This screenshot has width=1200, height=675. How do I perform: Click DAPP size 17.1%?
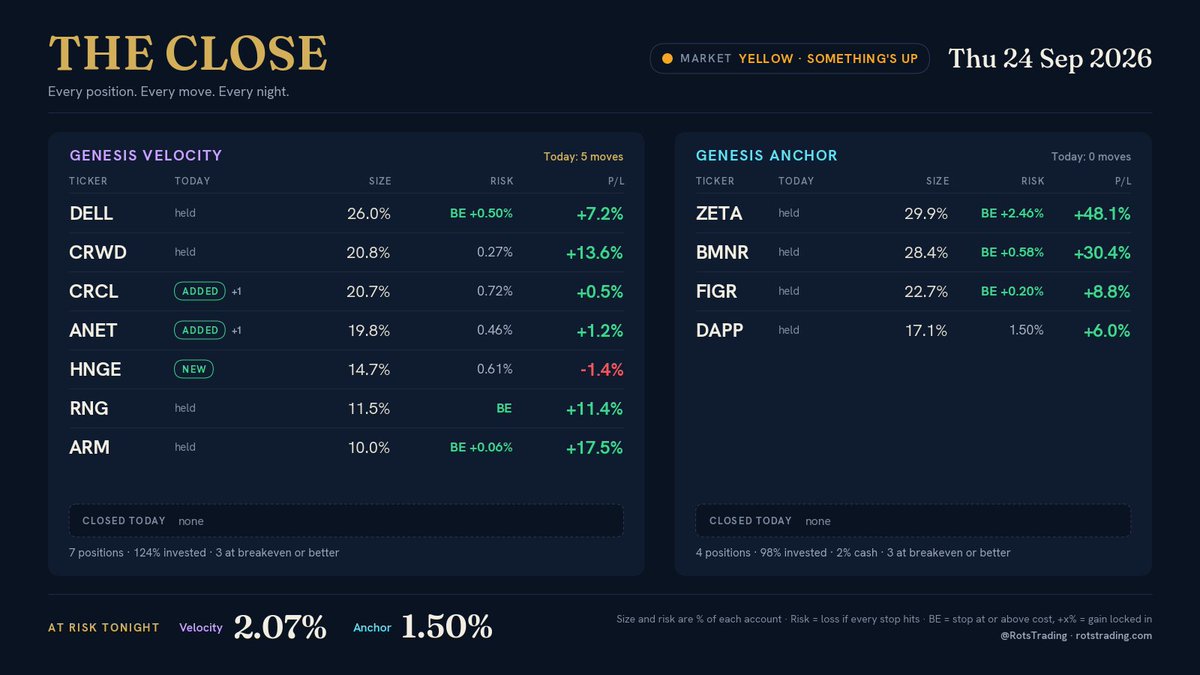pyautogui.click(x=926, y=330)
